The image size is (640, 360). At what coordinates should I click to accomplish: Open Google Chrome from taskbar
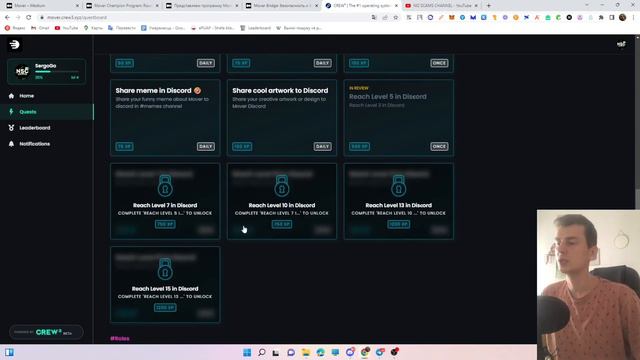[x=365, y=352]
